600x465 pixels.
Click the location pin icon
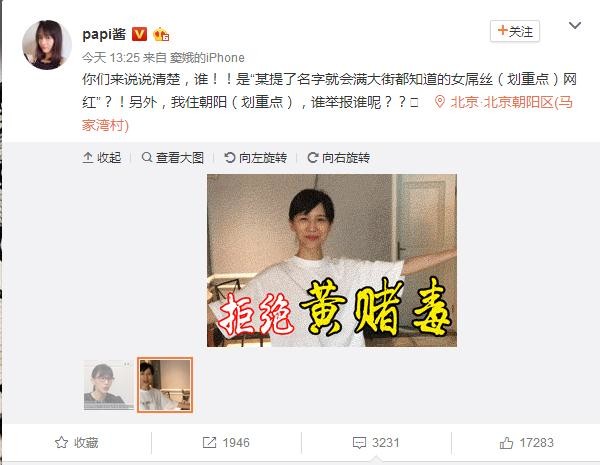(x=440, y=102)
